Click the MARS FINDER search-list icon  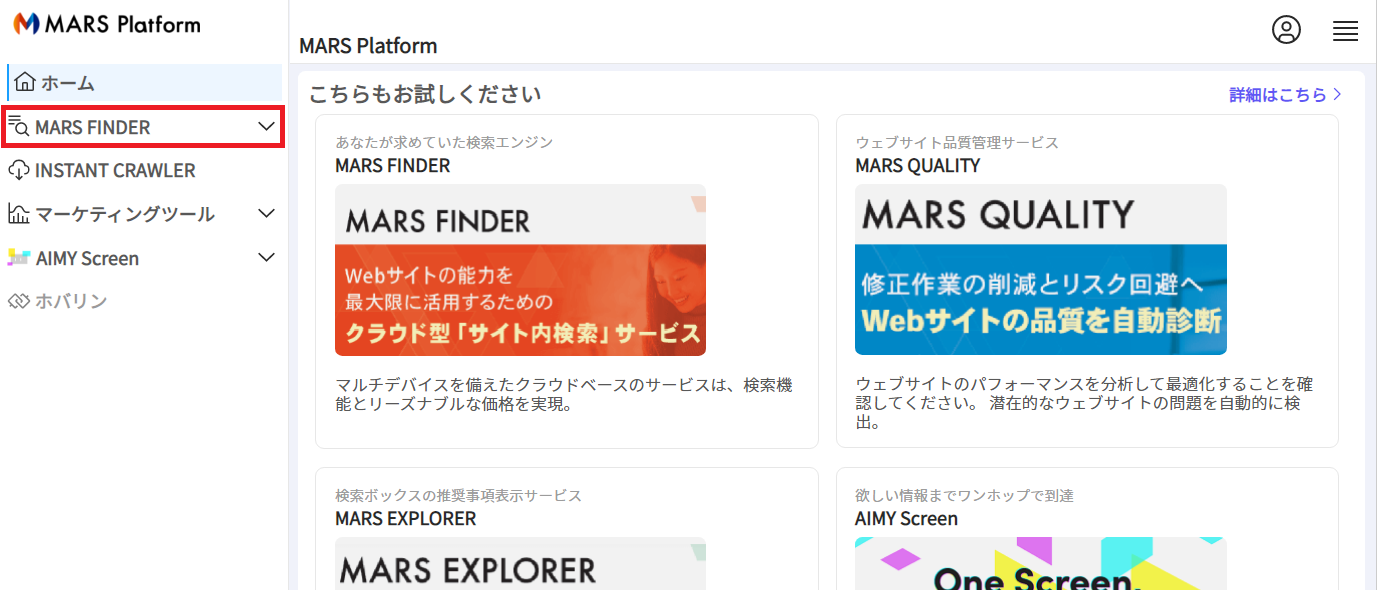19,127
